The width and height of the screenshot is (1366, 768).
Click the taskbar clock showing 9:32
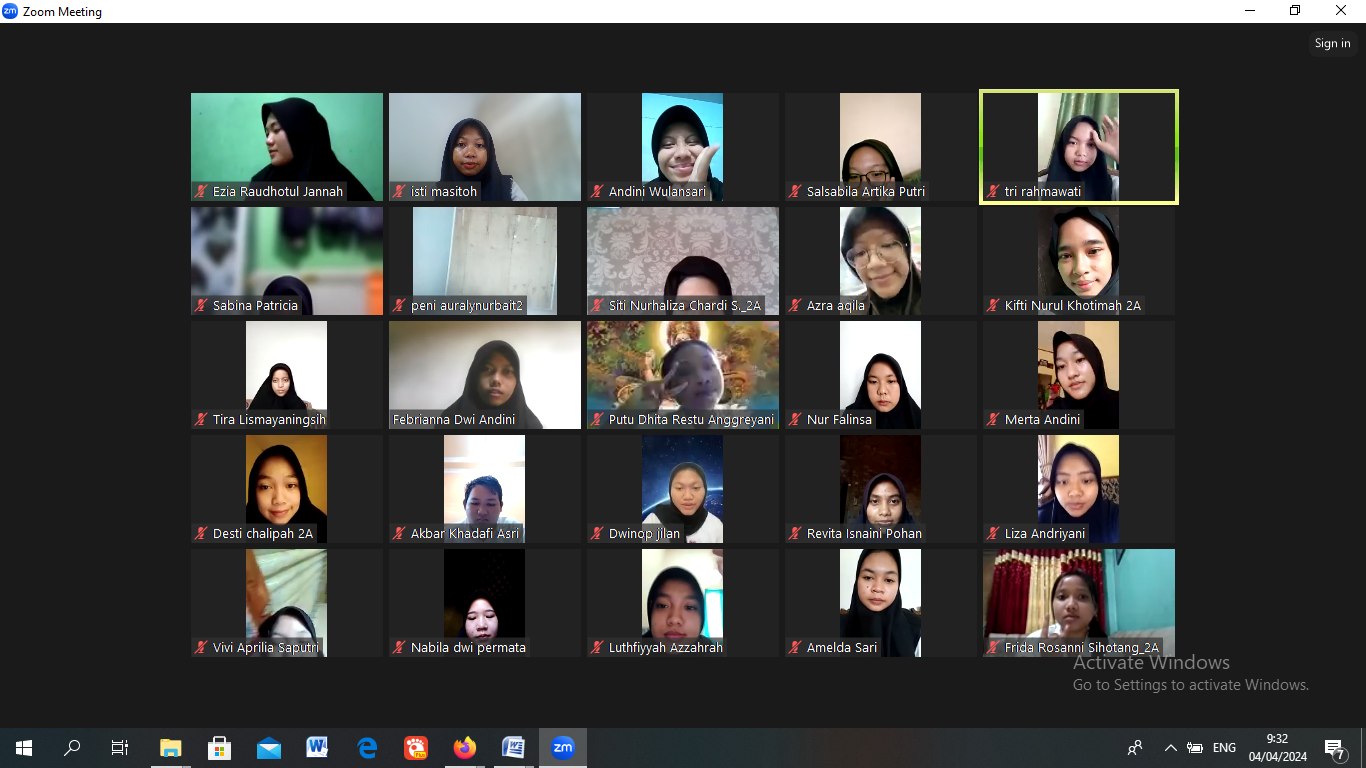click(1277, 748)
